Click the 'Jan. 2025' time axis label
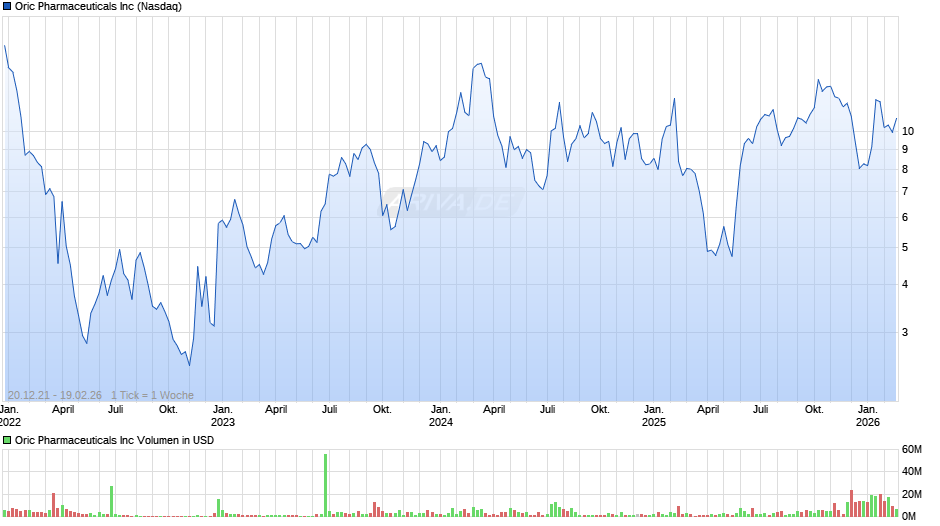940x526 pixels. coord(653,416)
